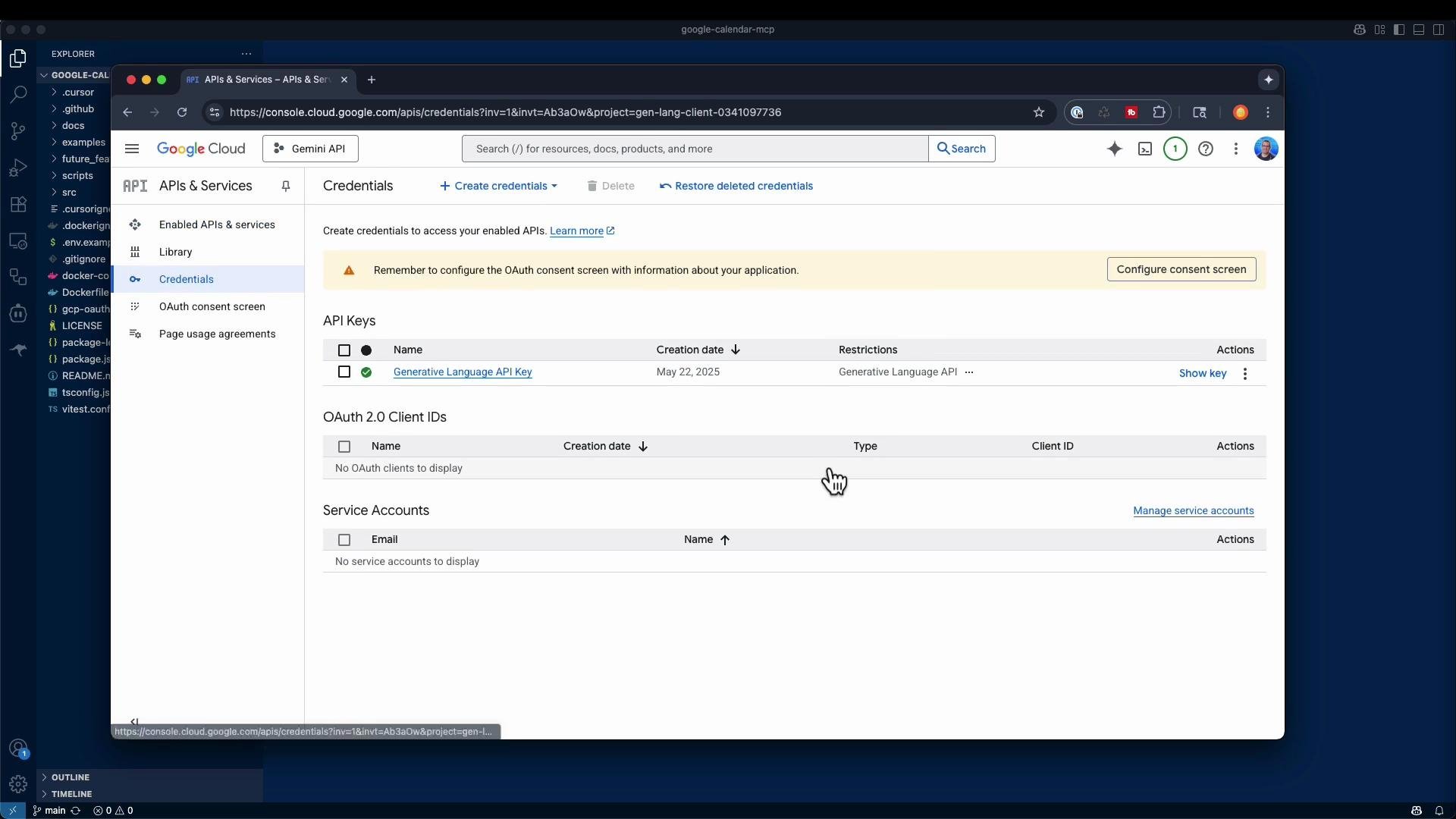
Task: Open Generative Language API Key link
Action: [x=463, y=372]
